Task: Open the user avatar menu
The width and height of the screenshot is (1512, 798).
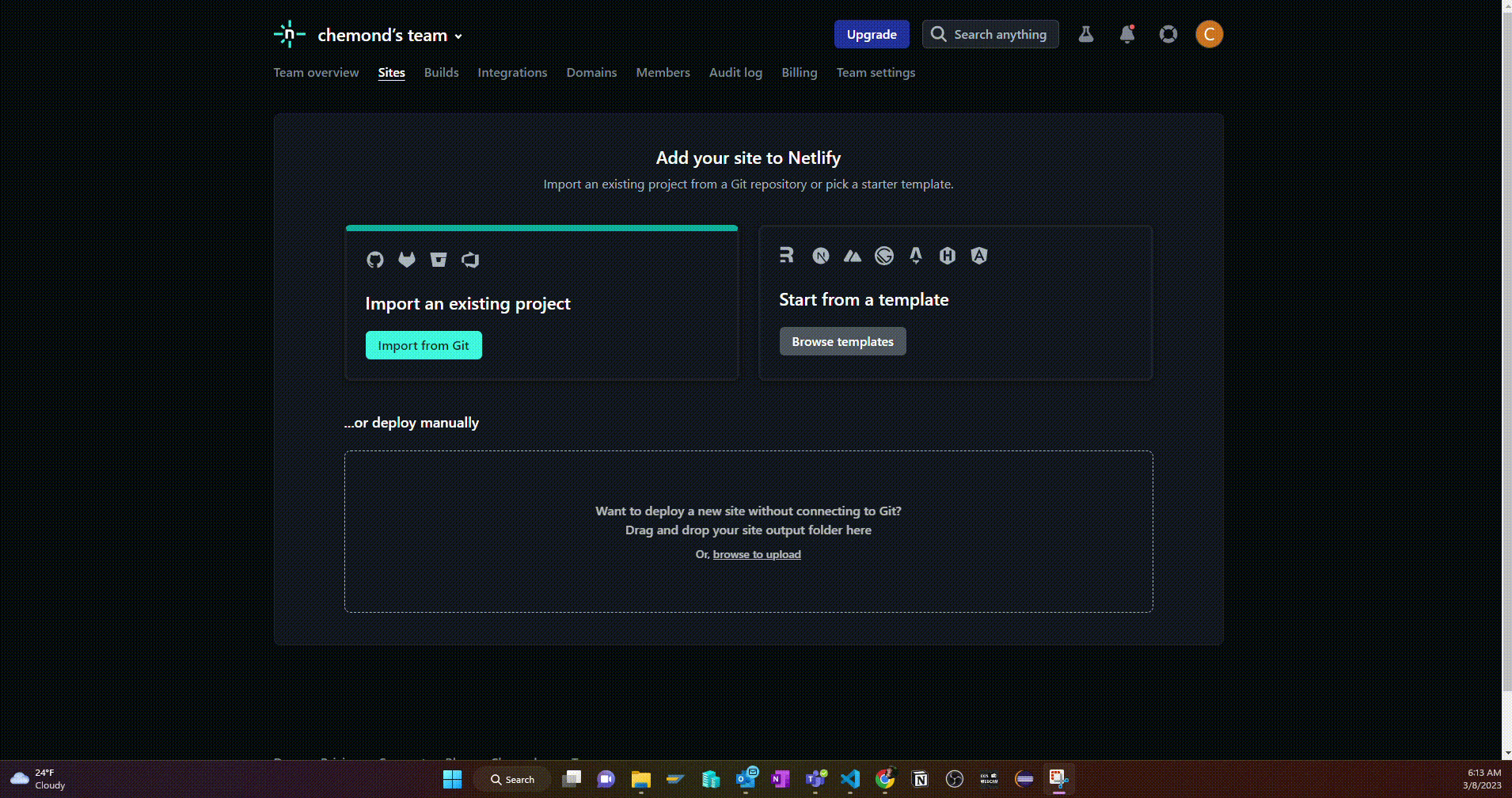Action: pos(1209,34)
